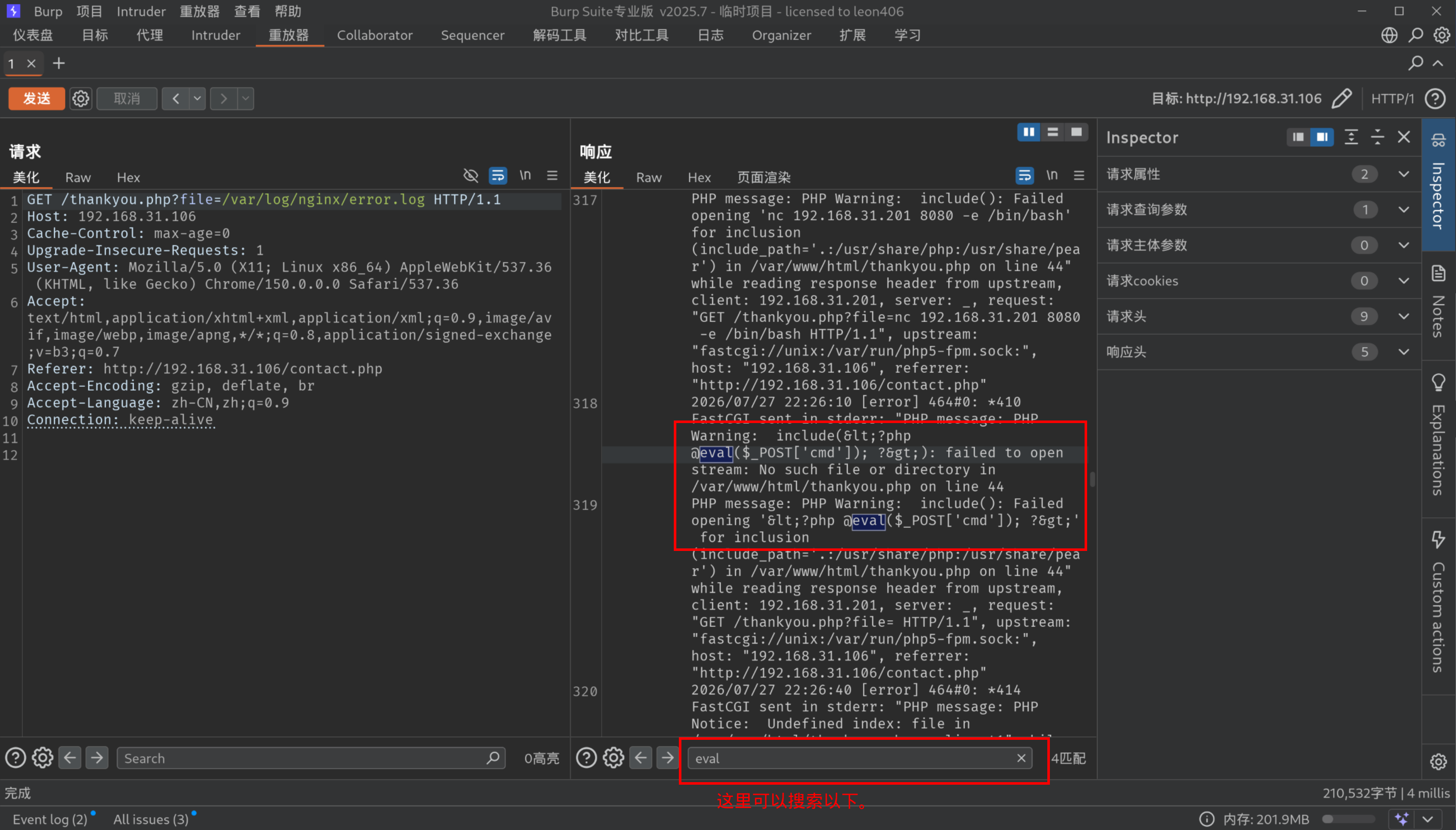Switch to the 代理 tab
Screen dimensions: 1456x830
149,35
